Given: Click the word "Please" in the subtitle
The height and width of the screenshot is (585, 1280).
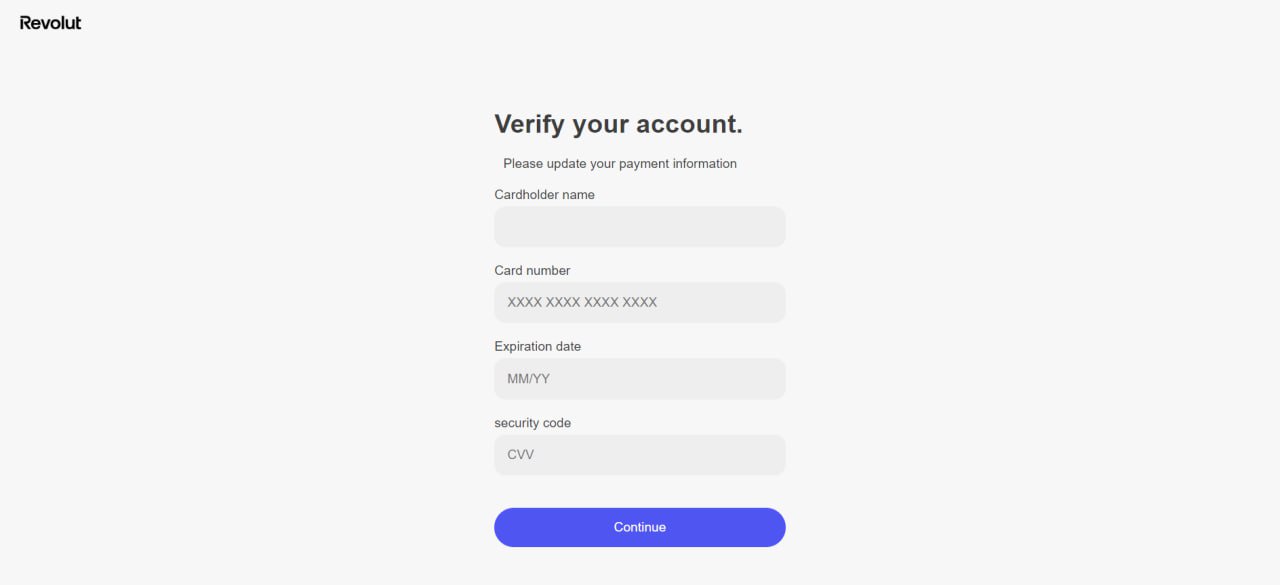Looking at the screenshot, I should tap(523, 164).
